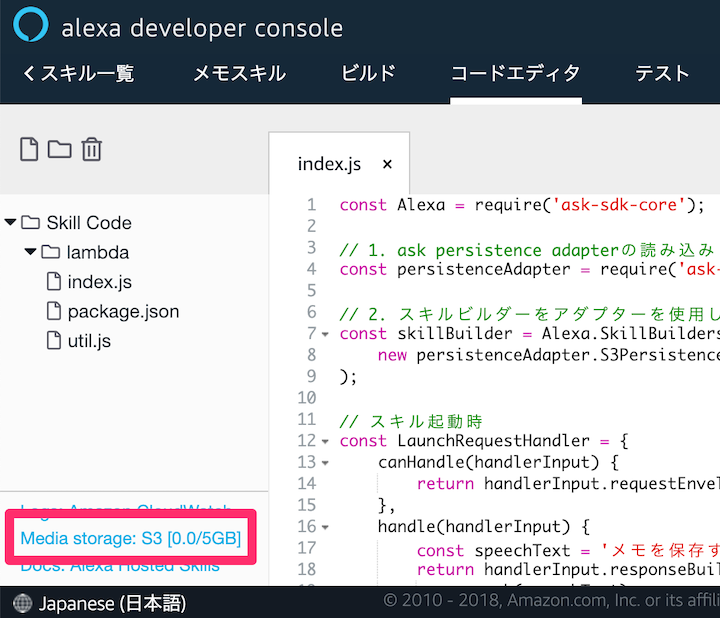Fold code at line 16 arrow
Viewport: 720px width, 618px height.
[x=325, y=528]
